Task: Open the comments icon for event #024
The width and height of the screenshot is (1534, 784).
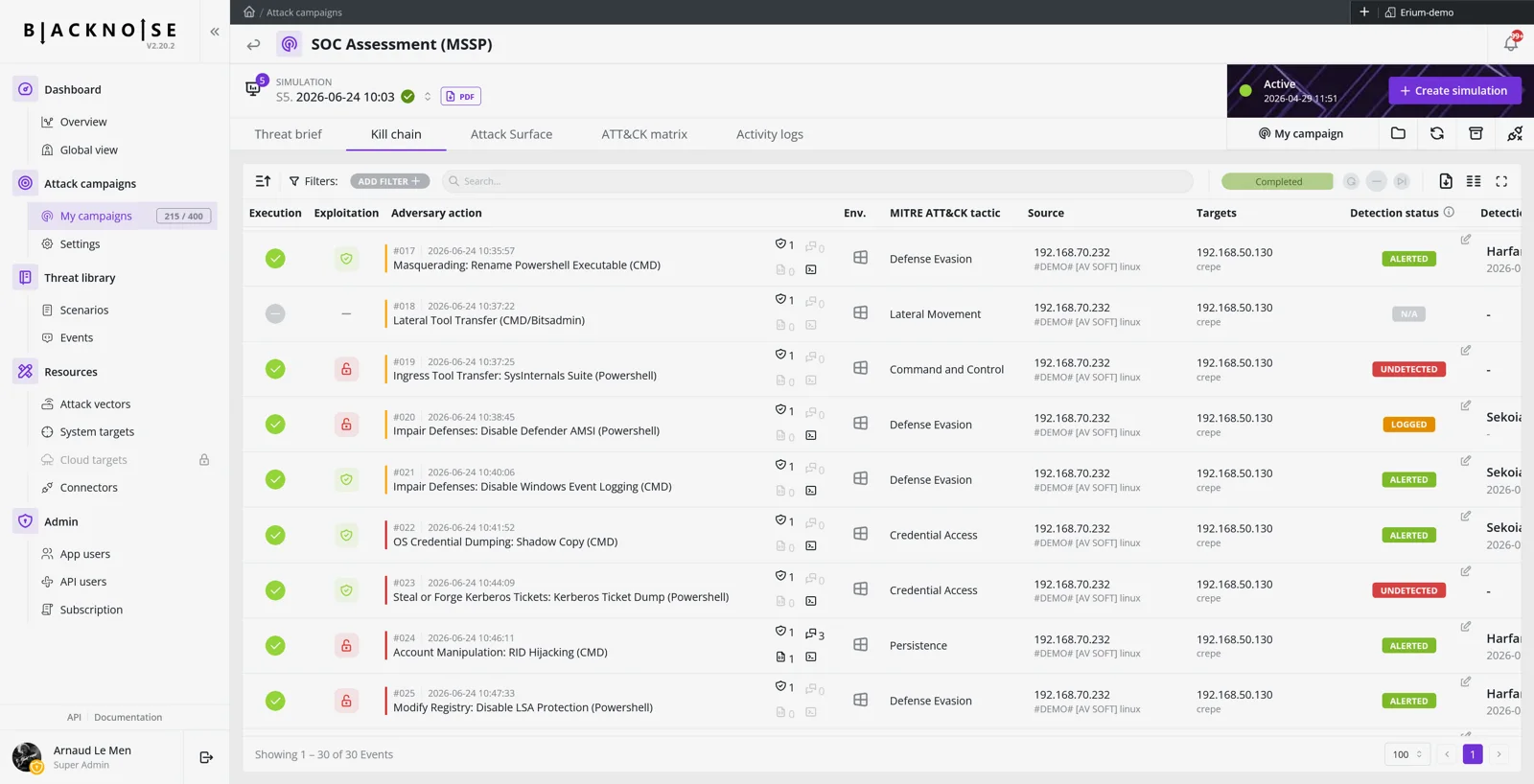Action: click(x=815, y=634)
